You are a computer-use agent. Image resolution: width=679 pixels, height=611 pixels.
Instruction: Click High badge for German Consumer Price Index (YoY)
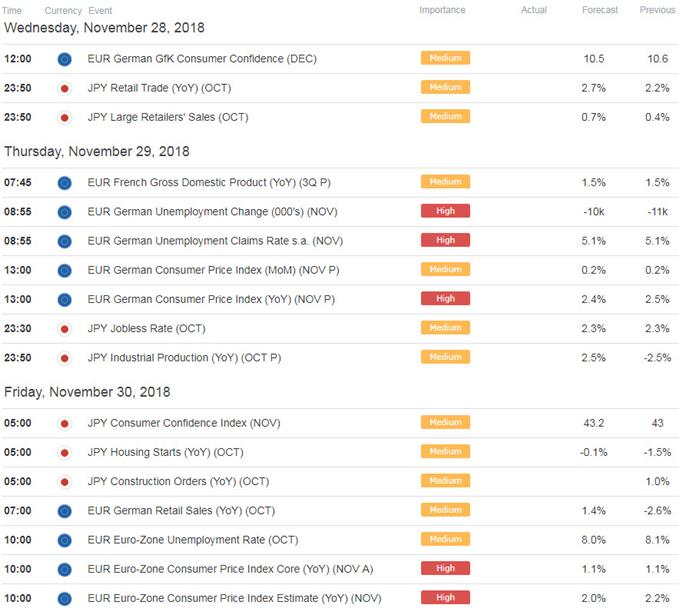pos(445,298)
